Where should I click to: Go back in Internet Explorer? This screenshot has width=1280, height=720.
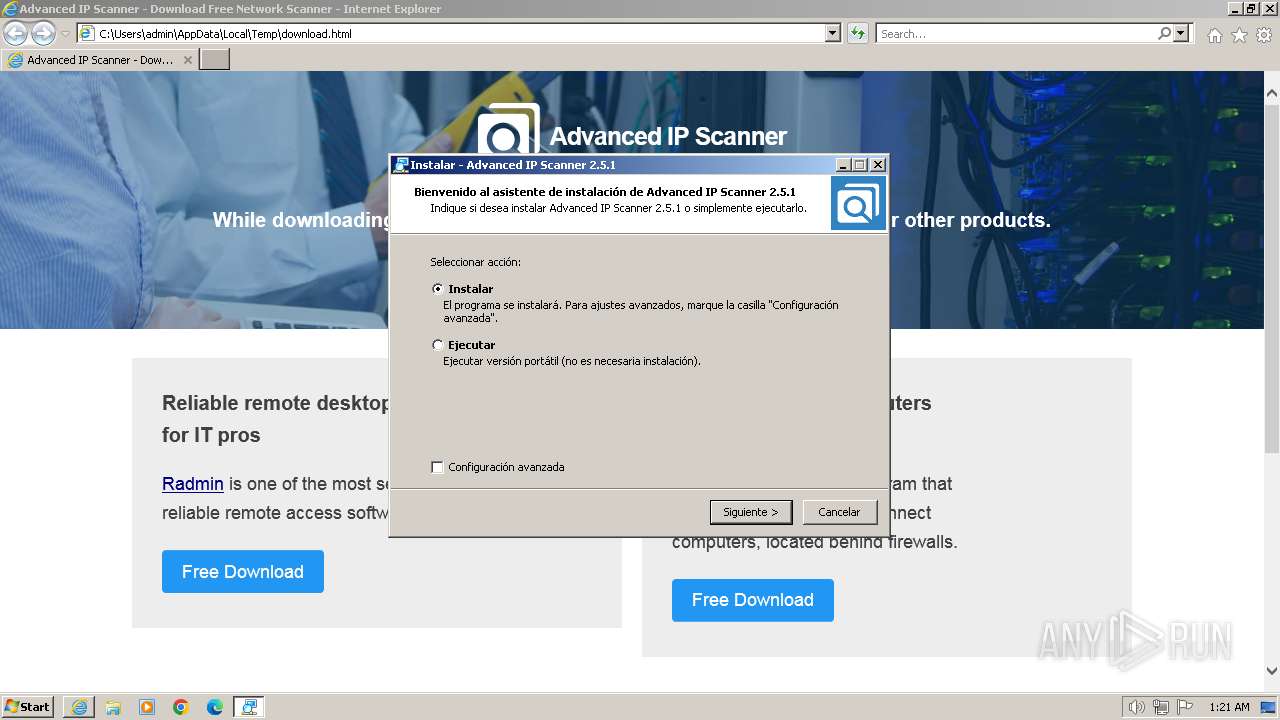coord(16,33)
